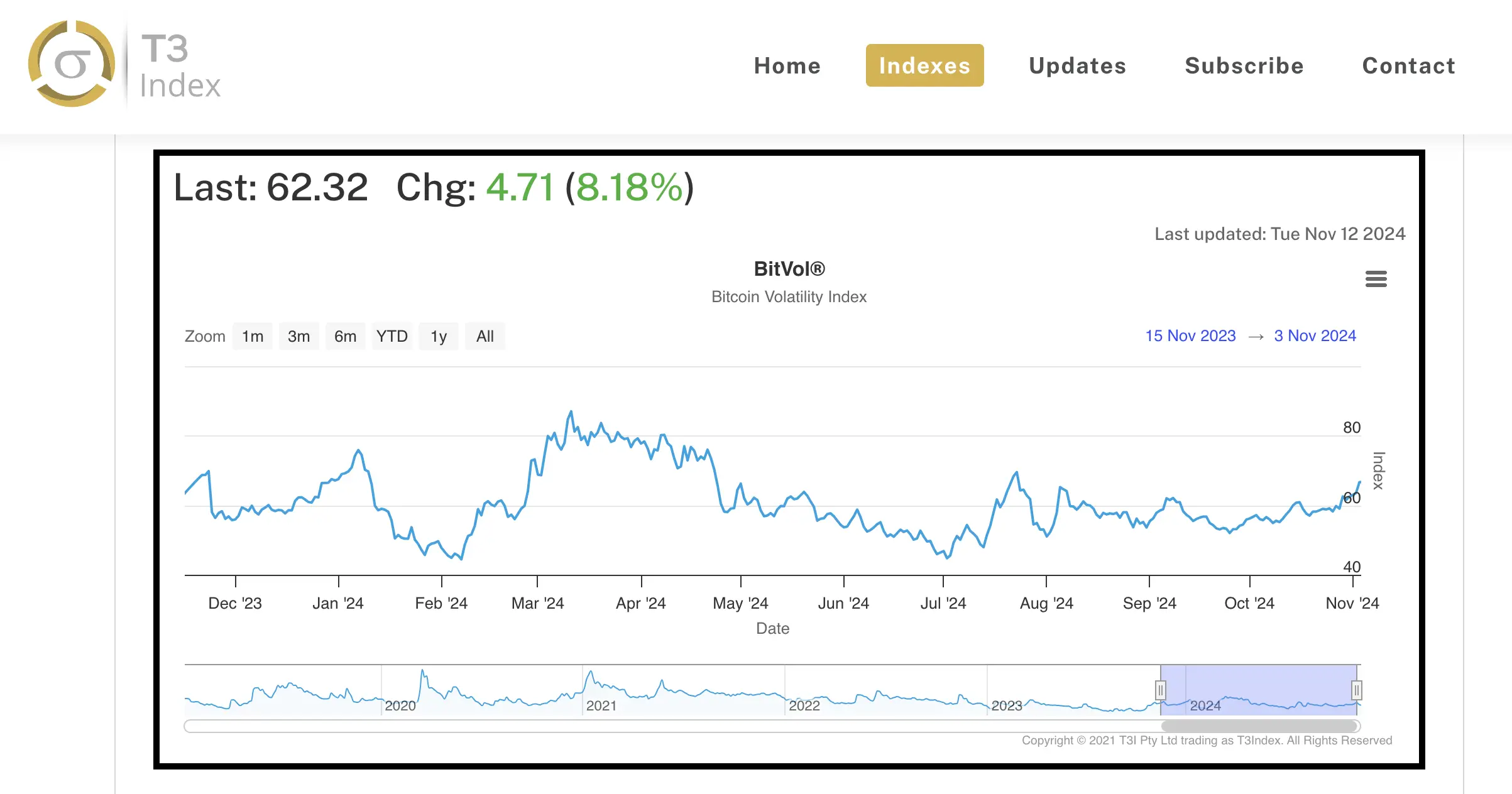Viewport: 1512px width, 794px height.
Task: Select the 6m zoom preset
Action: coord(345,336)
